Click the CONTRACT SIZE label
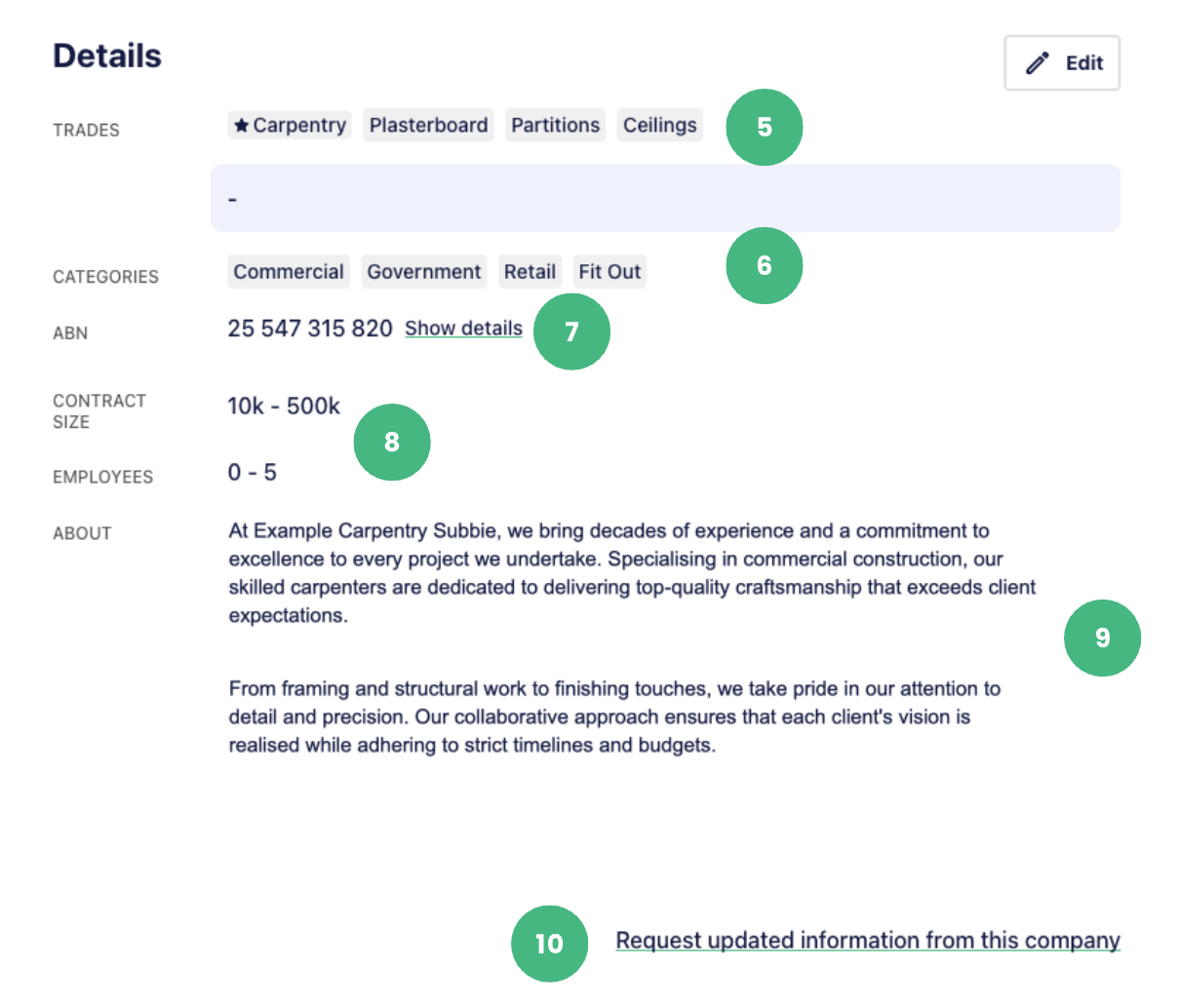The image size is (1179, 1008). (99, 411)
